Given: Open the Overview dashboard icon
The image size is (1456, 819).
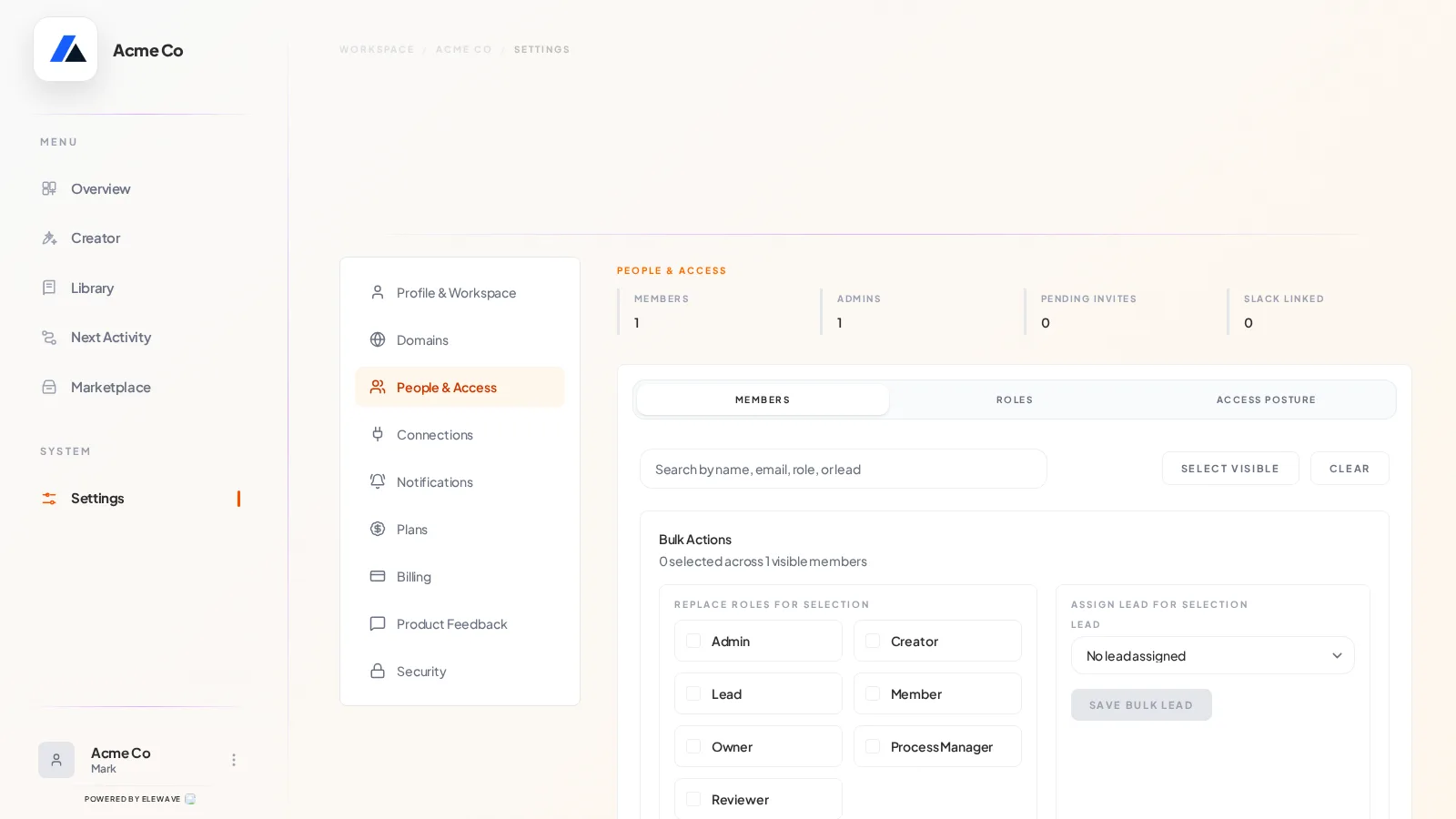Looking at the screenshot, I should [49, 188].
